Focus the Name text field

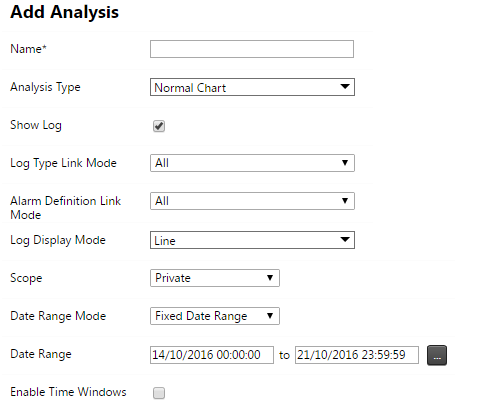point(252,49)
